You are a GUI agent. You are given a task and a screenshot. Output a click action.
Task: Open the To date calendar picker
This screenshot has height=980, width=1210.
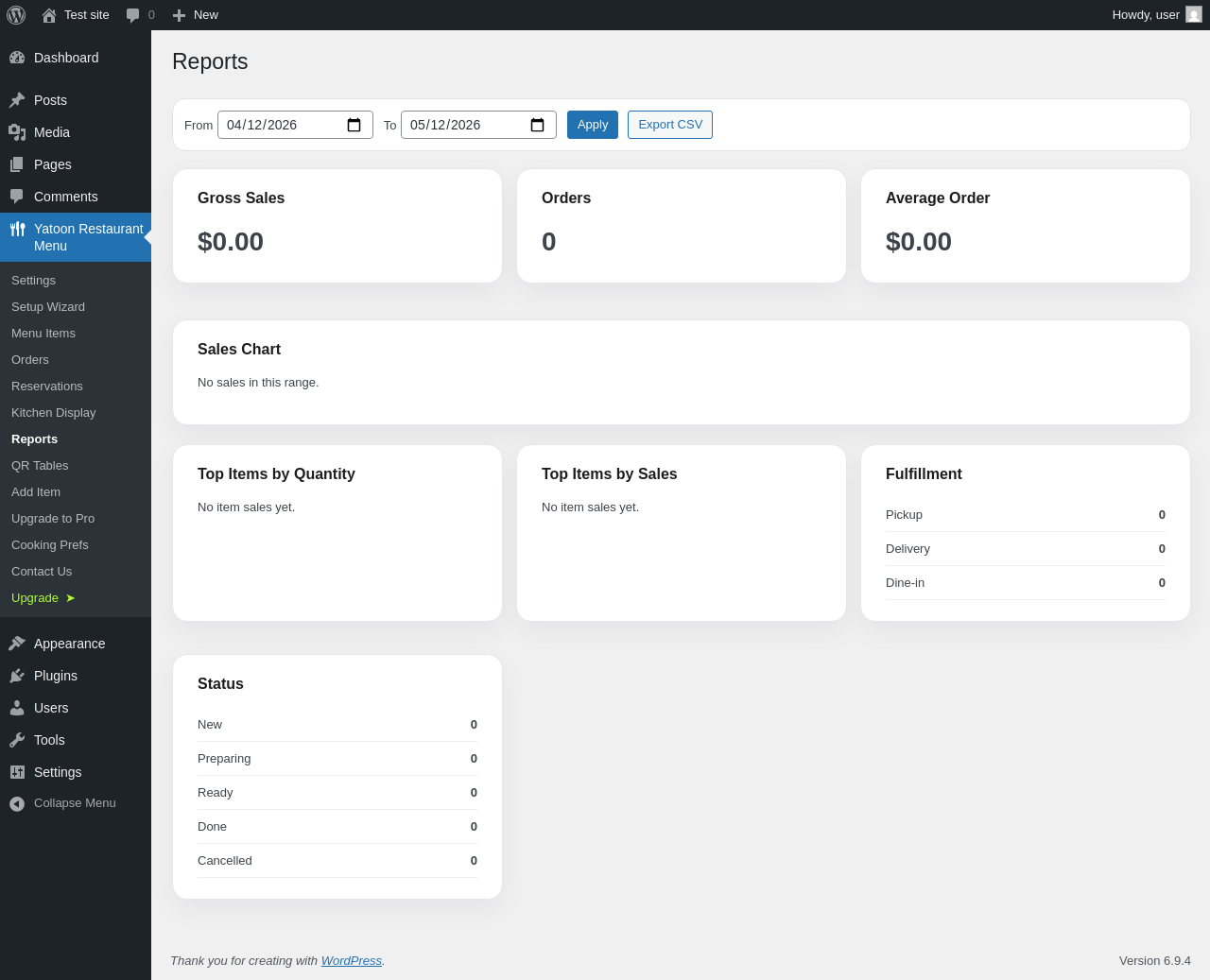538,125
